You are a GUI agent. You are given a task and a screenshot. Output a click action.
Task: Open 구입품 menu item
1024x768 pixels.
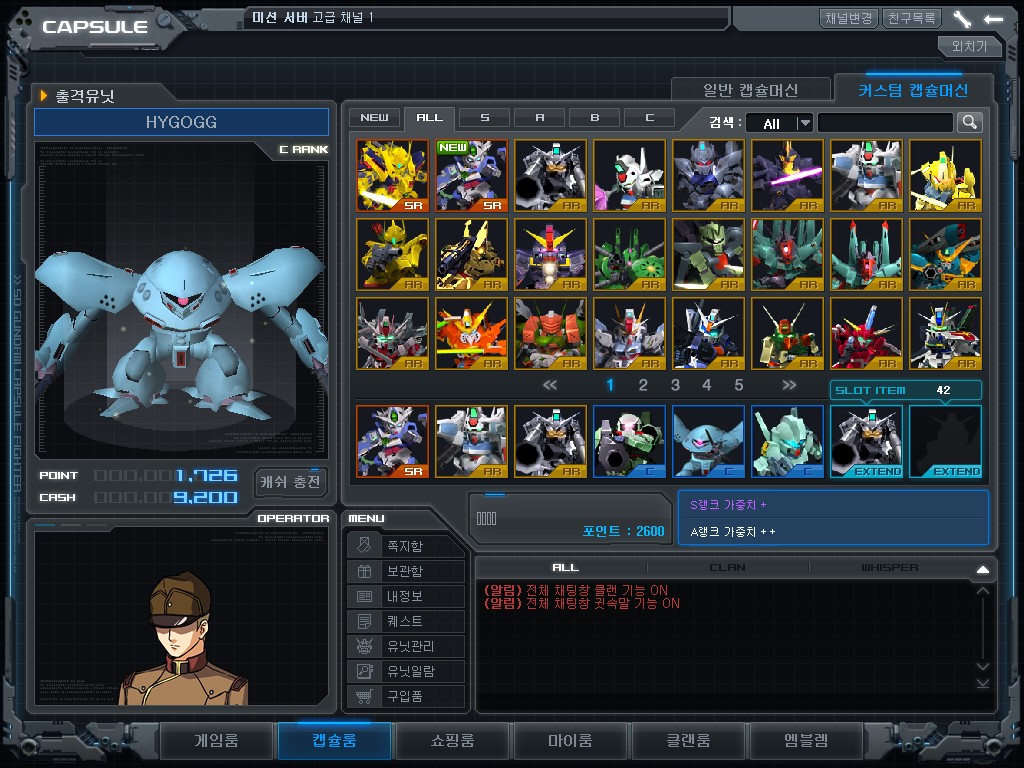click(x=406, y=696)
